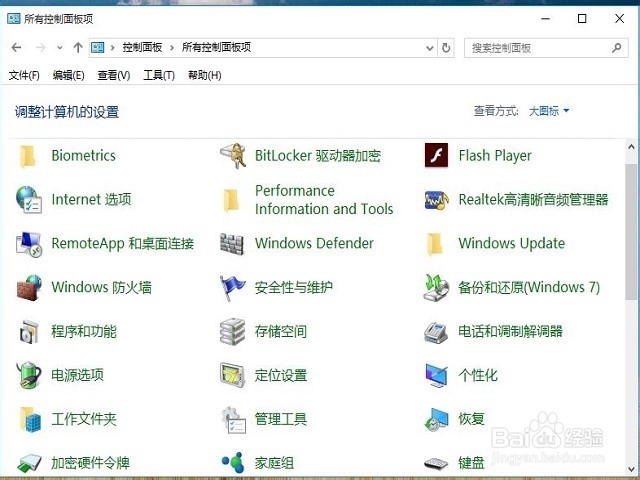This screenshot has width=640, height=480.
Task: Click the Windows 防火墙 brick icon
Action: 29,288
